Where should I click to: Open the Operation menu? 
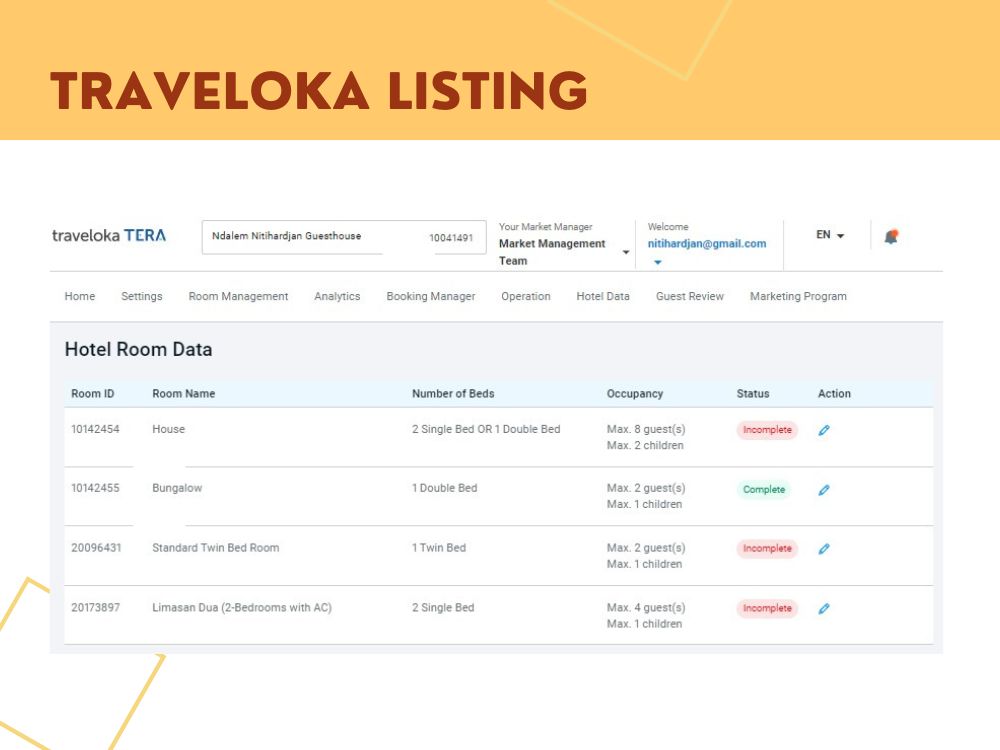pyautogui.click(x=526, y=296)
